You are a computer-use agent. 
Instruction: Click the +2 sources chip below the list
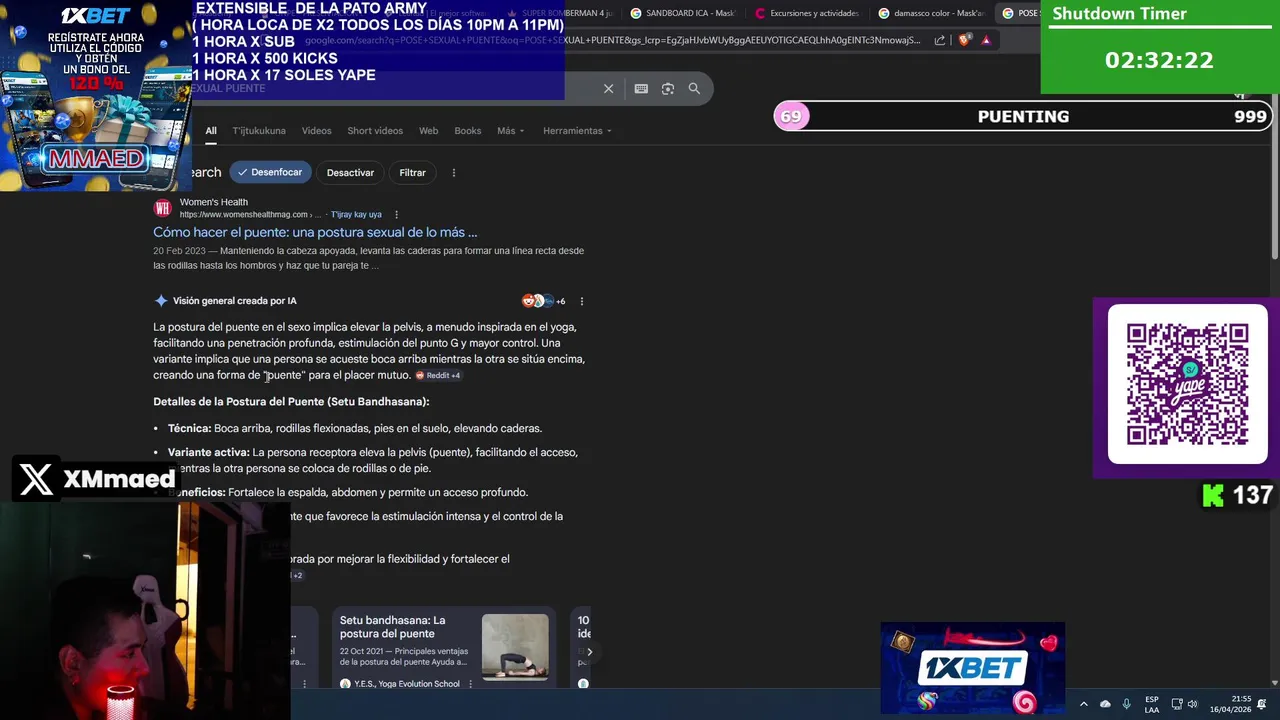coord(296,576)
